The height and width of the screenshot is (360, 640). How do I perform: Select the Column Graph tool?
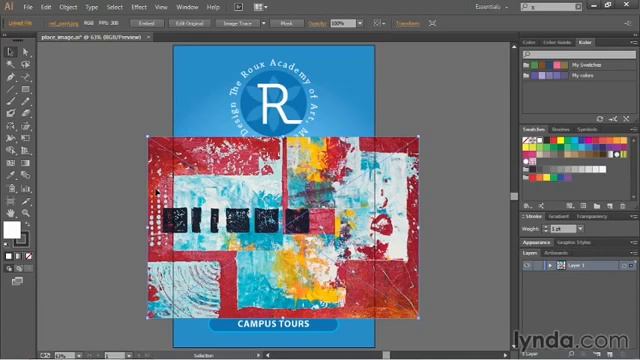point(25,189)
